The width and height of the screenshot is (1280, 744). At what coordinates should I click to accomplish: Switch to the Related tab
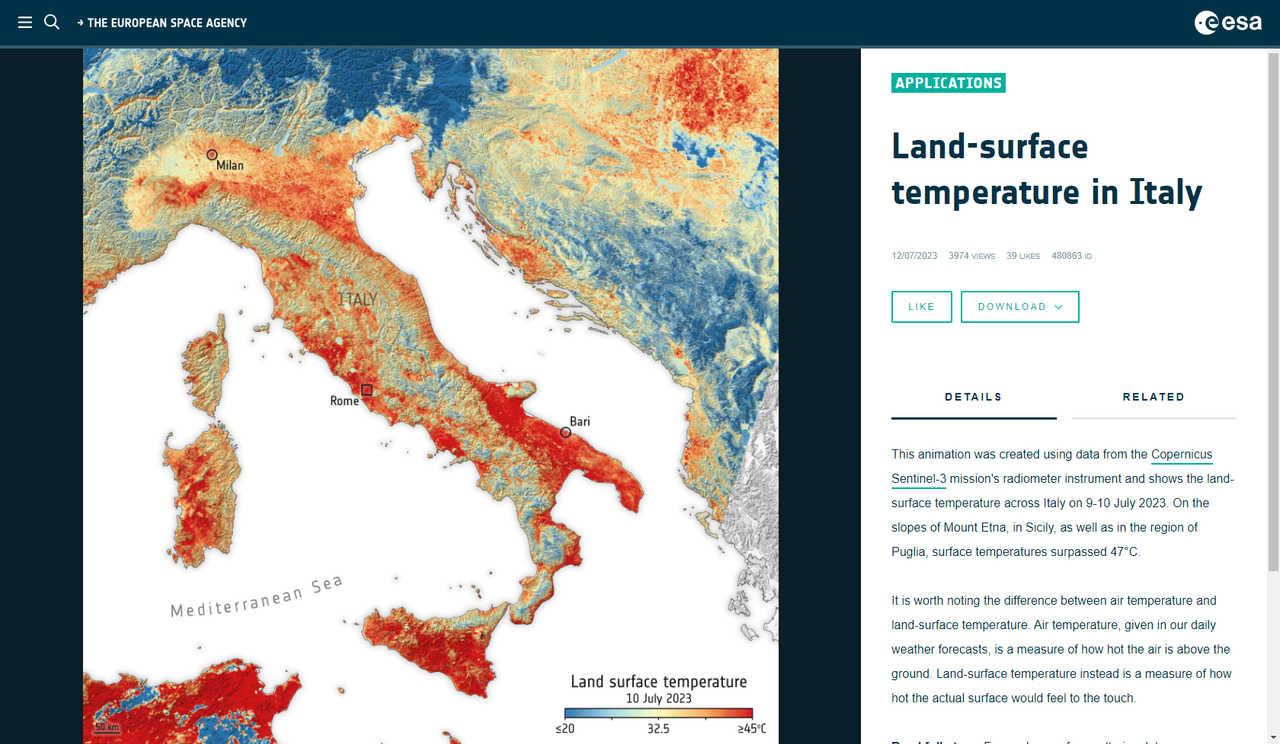pyautogui.click(x=1154, y=398)
